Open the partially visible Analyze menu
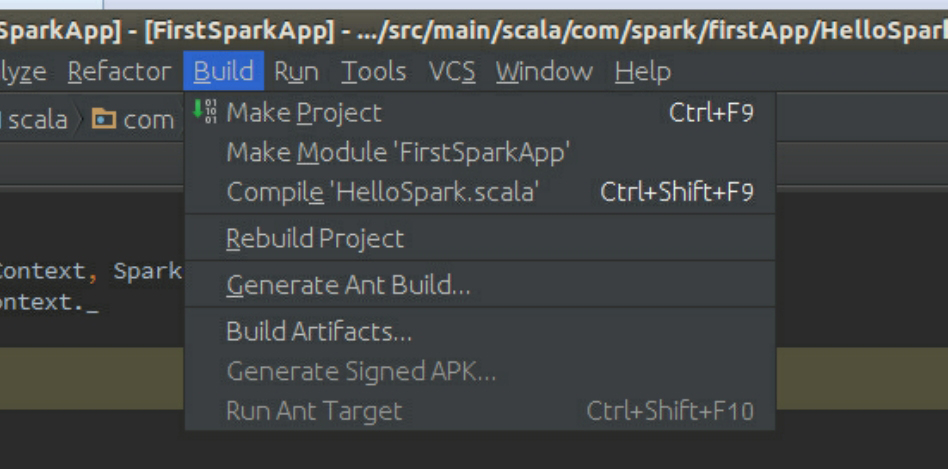This screenshot has height=469, width=948. pyautogui.click(x=23, y=72)
